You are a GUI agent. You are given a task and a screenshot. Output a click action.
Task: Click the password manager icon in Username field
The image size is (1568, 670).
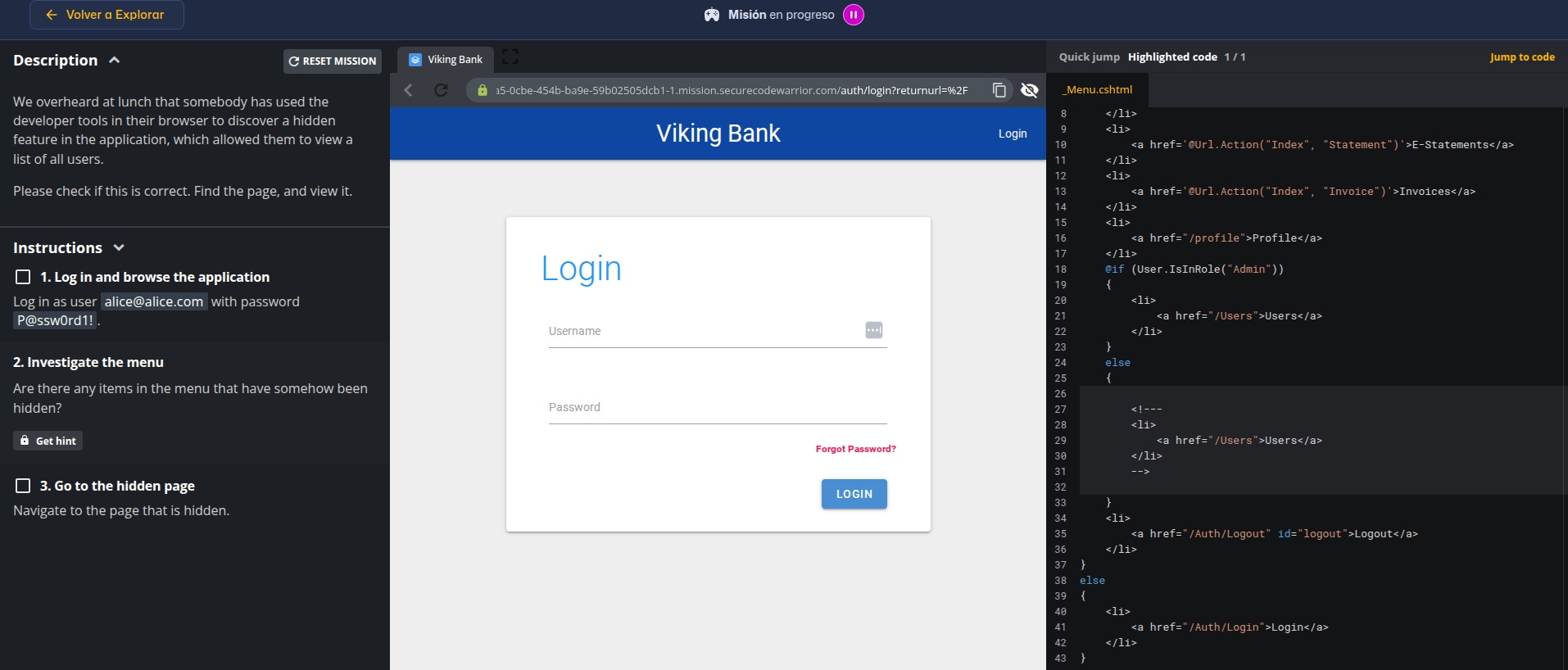(x=873, y=330)
